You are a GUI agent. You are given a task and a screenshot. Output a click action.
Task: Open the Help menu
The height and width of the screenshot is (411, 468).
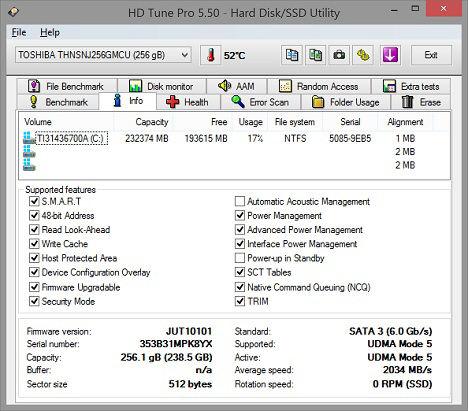coord(50,32)
